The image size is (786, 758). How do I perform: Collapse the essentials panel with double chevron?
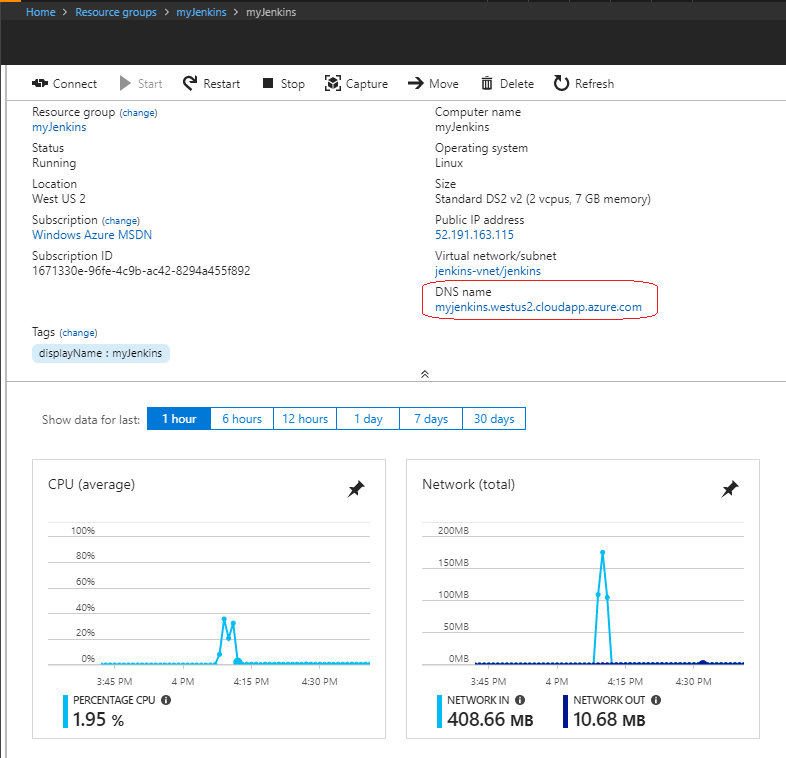point(425,374)
